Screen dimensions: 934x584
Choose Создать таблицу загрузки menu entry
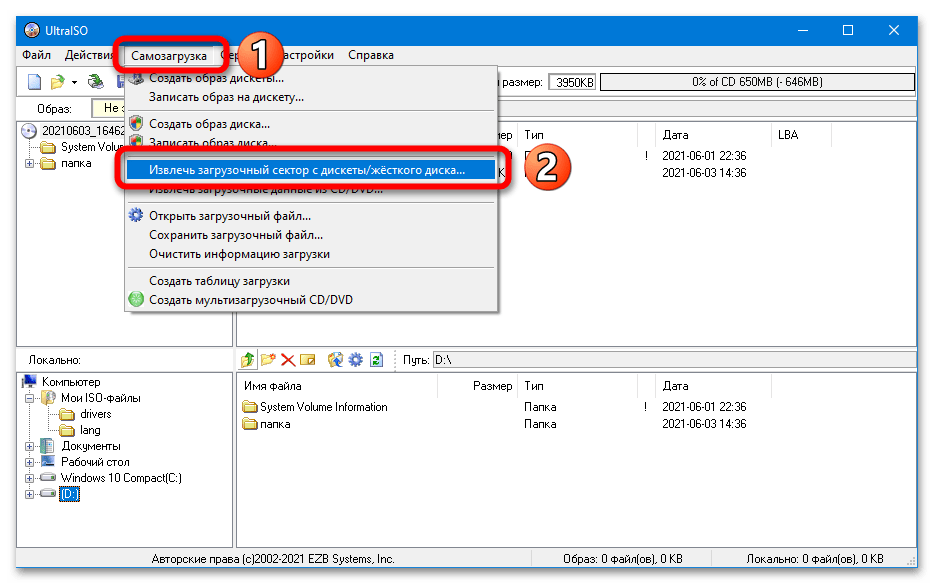pos(311,281)
